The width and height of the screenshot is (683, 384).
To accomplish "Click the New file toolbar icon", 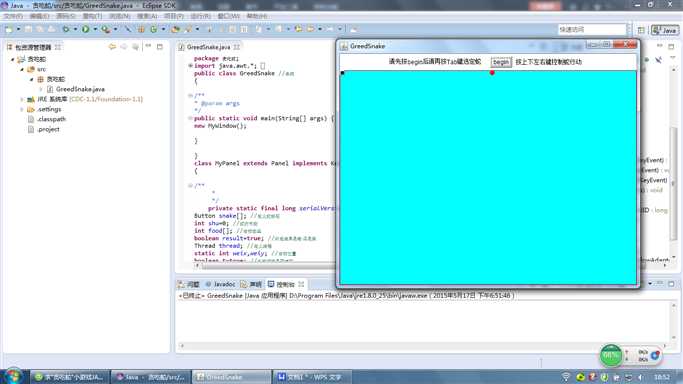I will 9,29.
